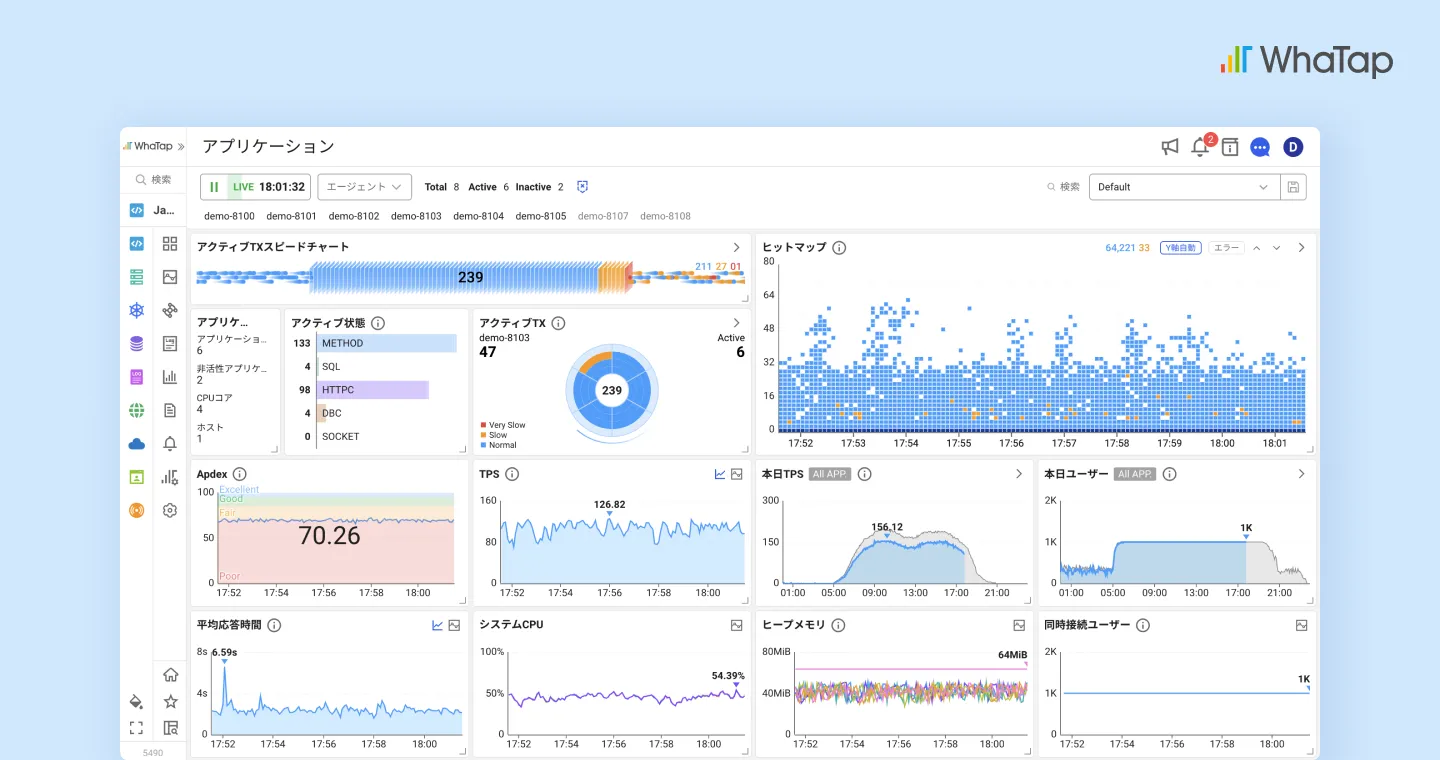Image resolution: width=1440 pixels, height=760 pixels.
Task: Open the エージェント dropdown
Action: pos(364,187)
